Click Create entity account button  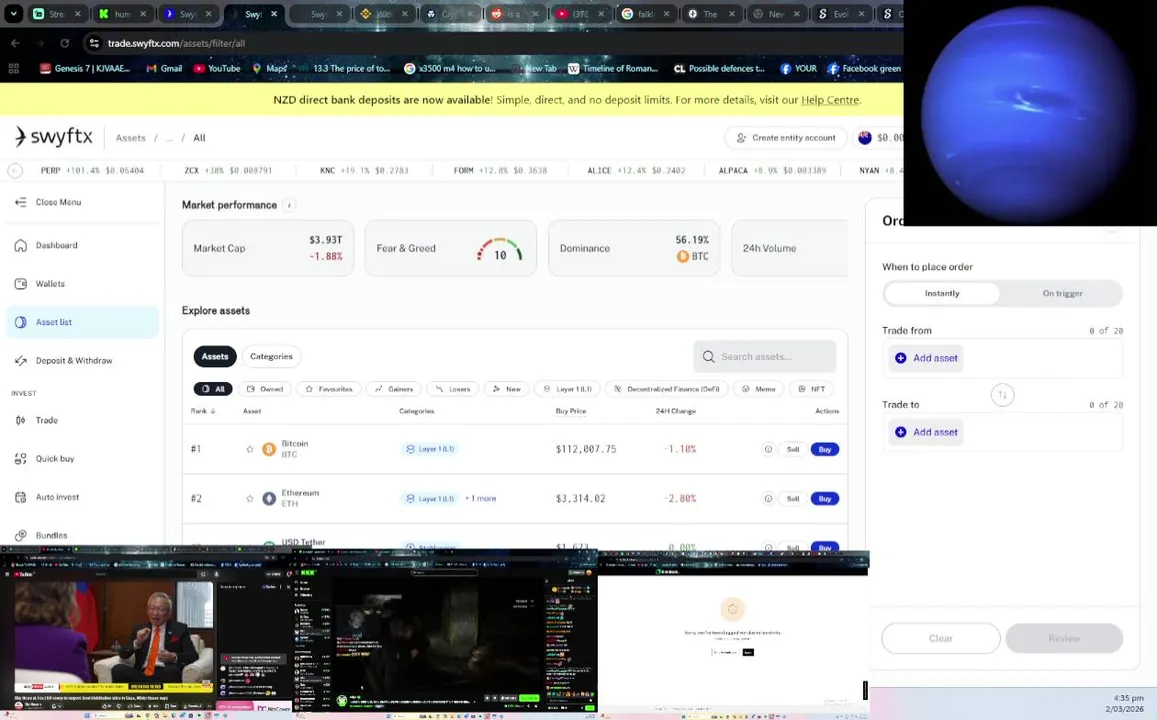(x=786, y=138)
